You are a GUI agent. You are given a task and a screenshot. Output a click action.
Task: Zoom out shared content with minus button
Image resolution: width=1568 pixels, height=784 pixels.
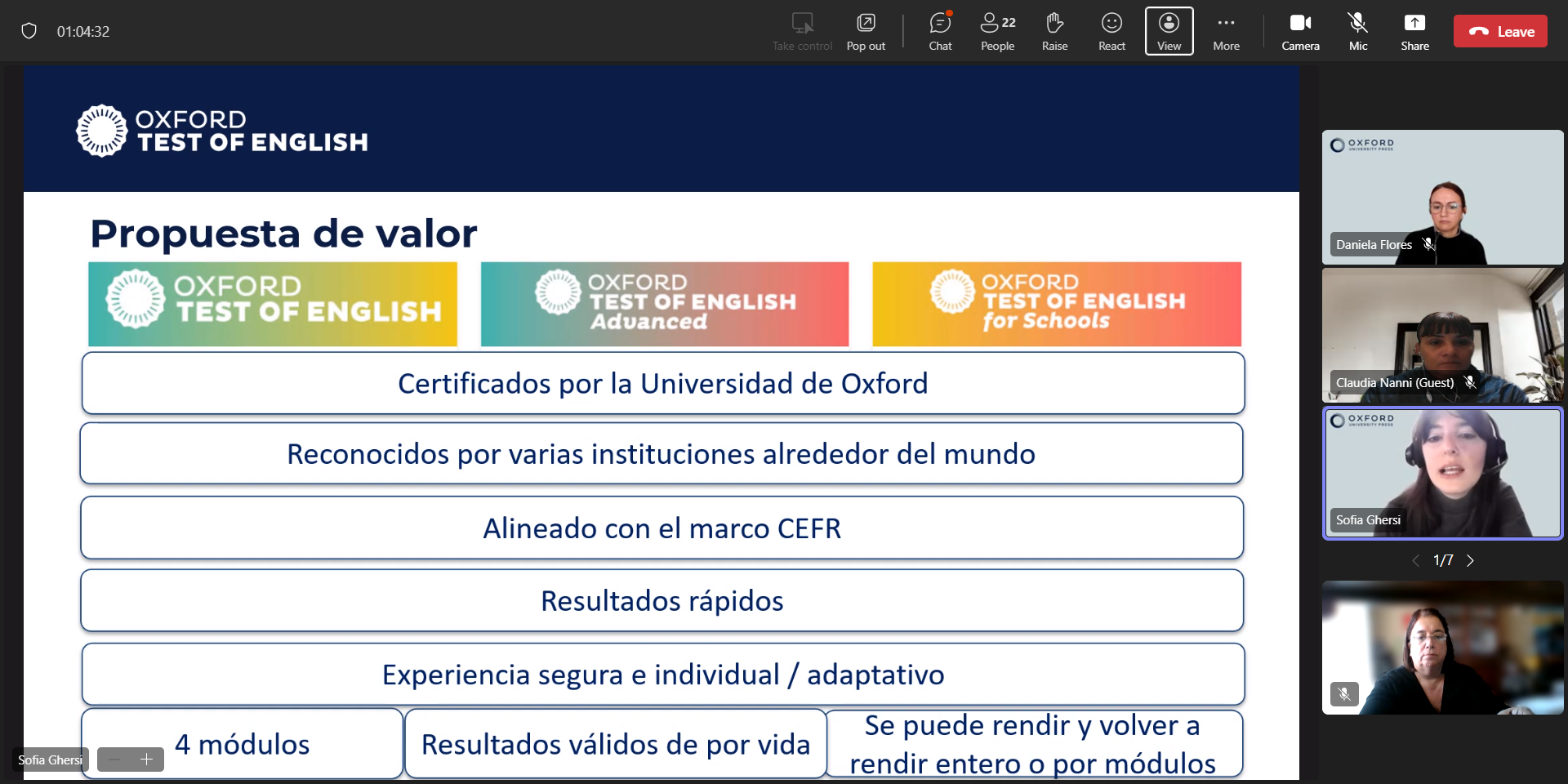[114, 759]
